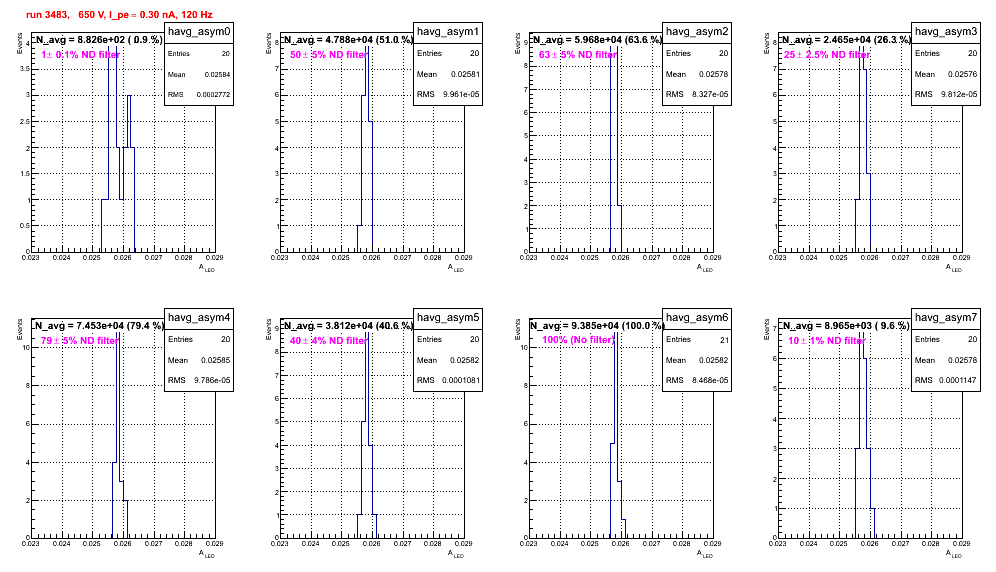The image size is (996, 572).
Task: Select the havg_asym5 stats box title
Action: (x=448, y=318)
